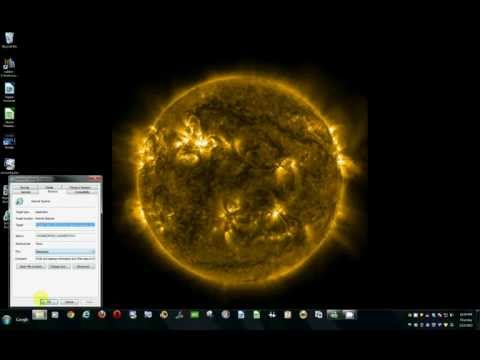Click the taskbar clock and date
The height and width of the screenshot is (360, 480).
point(466,320)
